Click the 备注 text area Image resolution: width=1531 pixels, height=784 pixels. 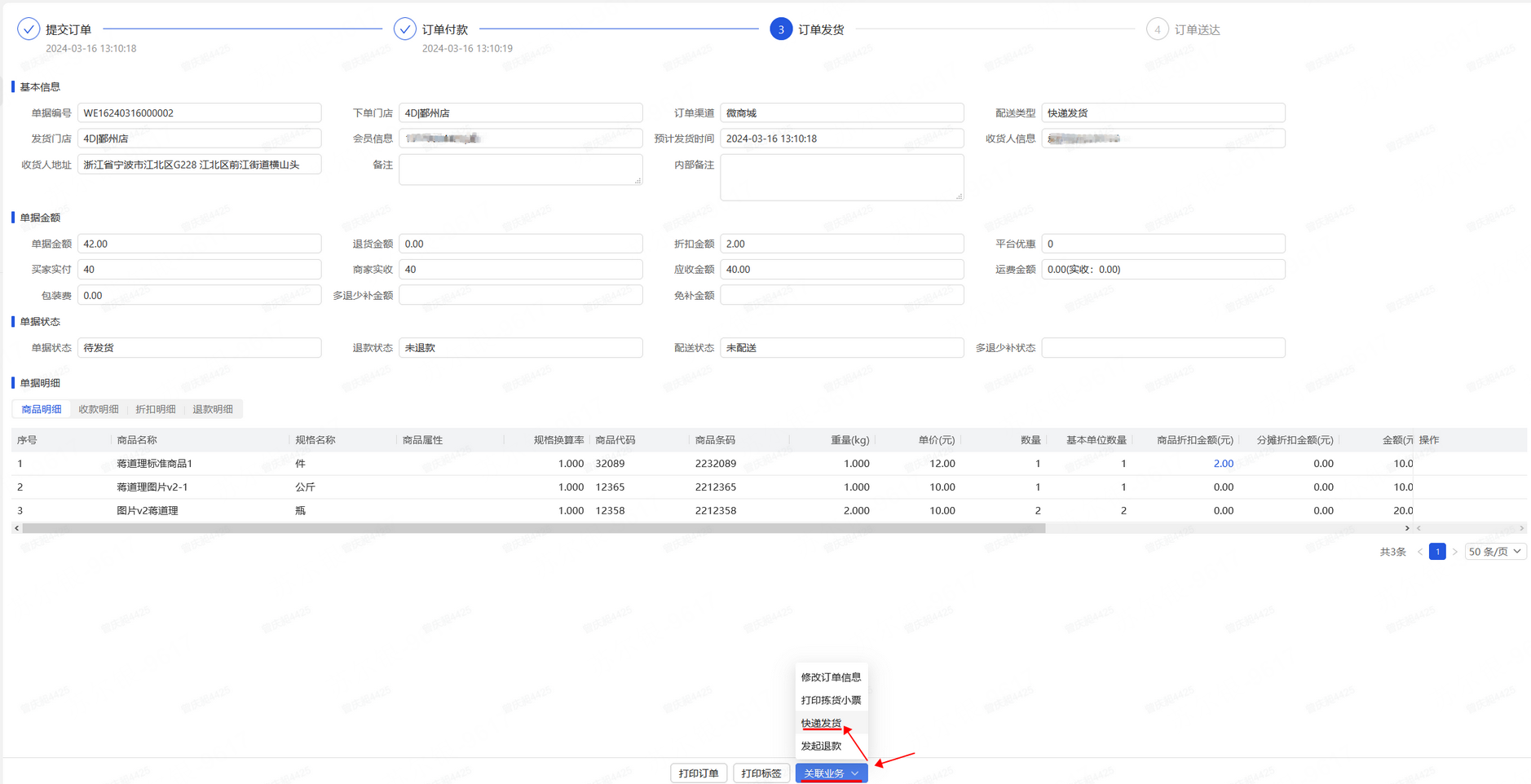[521, 170]
